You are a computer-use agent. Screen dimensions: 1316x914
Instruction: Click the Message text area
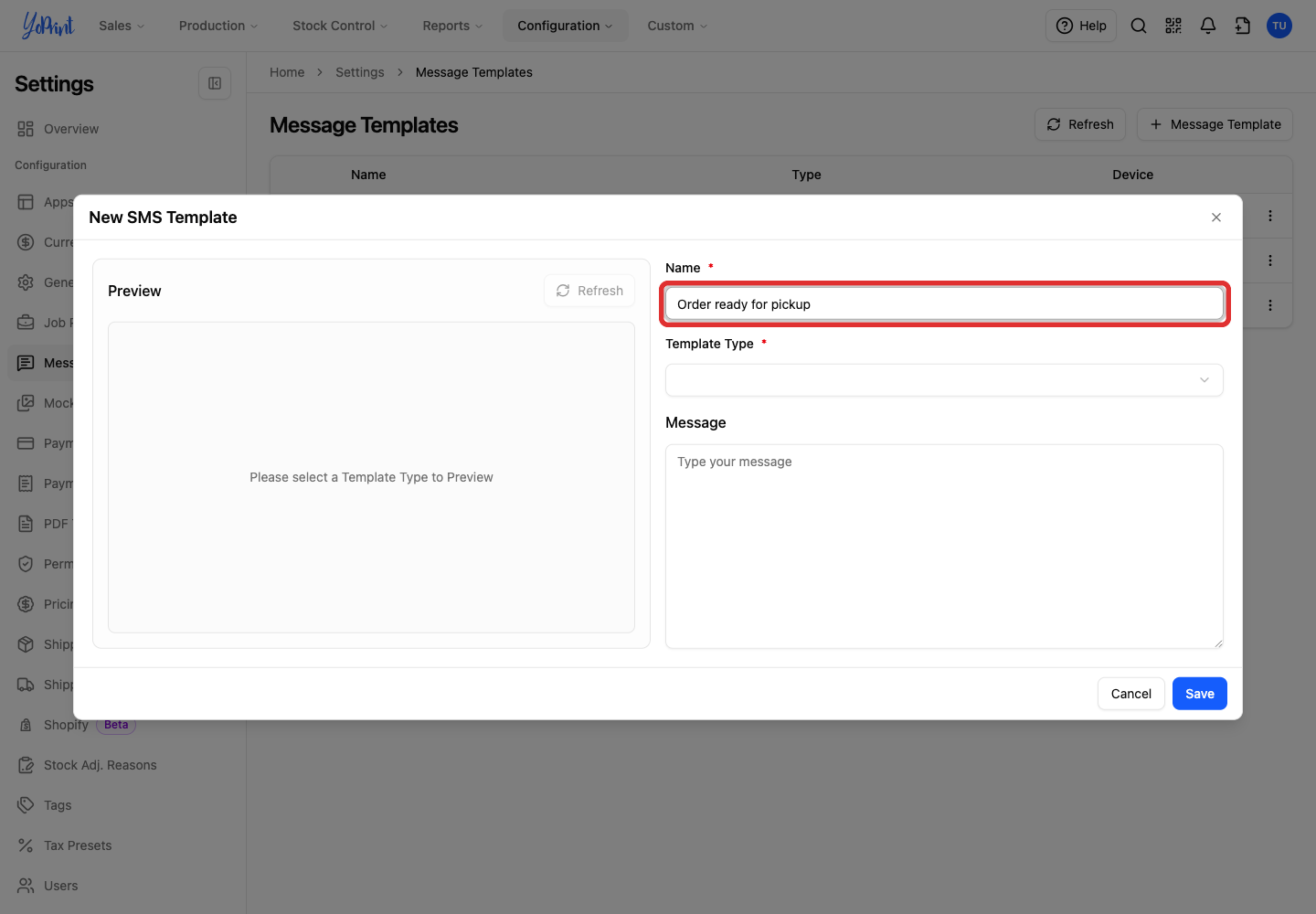(944, 547)
